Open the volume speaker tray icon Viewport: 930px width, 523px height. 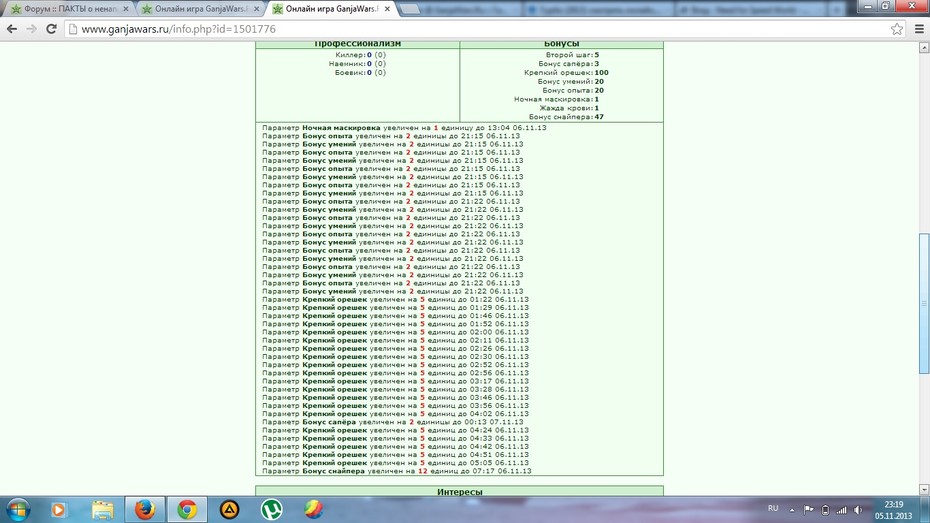[x=858, y=509]
